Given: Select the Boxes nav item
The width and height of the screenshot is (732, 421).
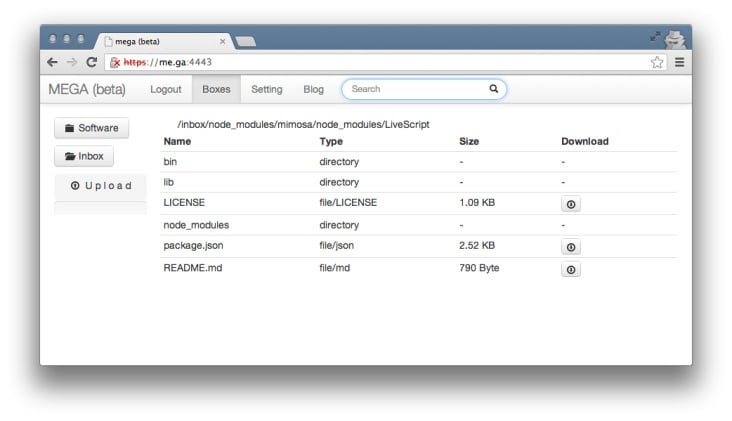Looking at the screenshot, I should click(216, 89).
